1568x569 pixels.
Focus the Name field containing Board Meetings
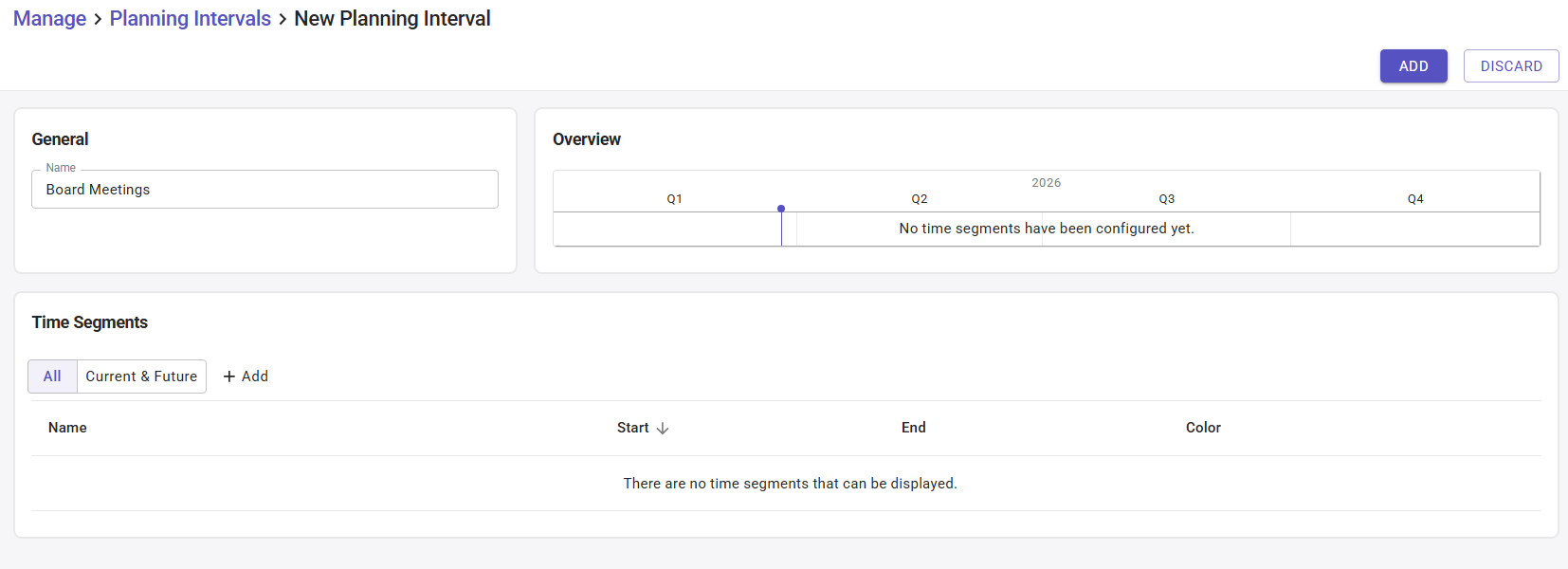[264, 190]
